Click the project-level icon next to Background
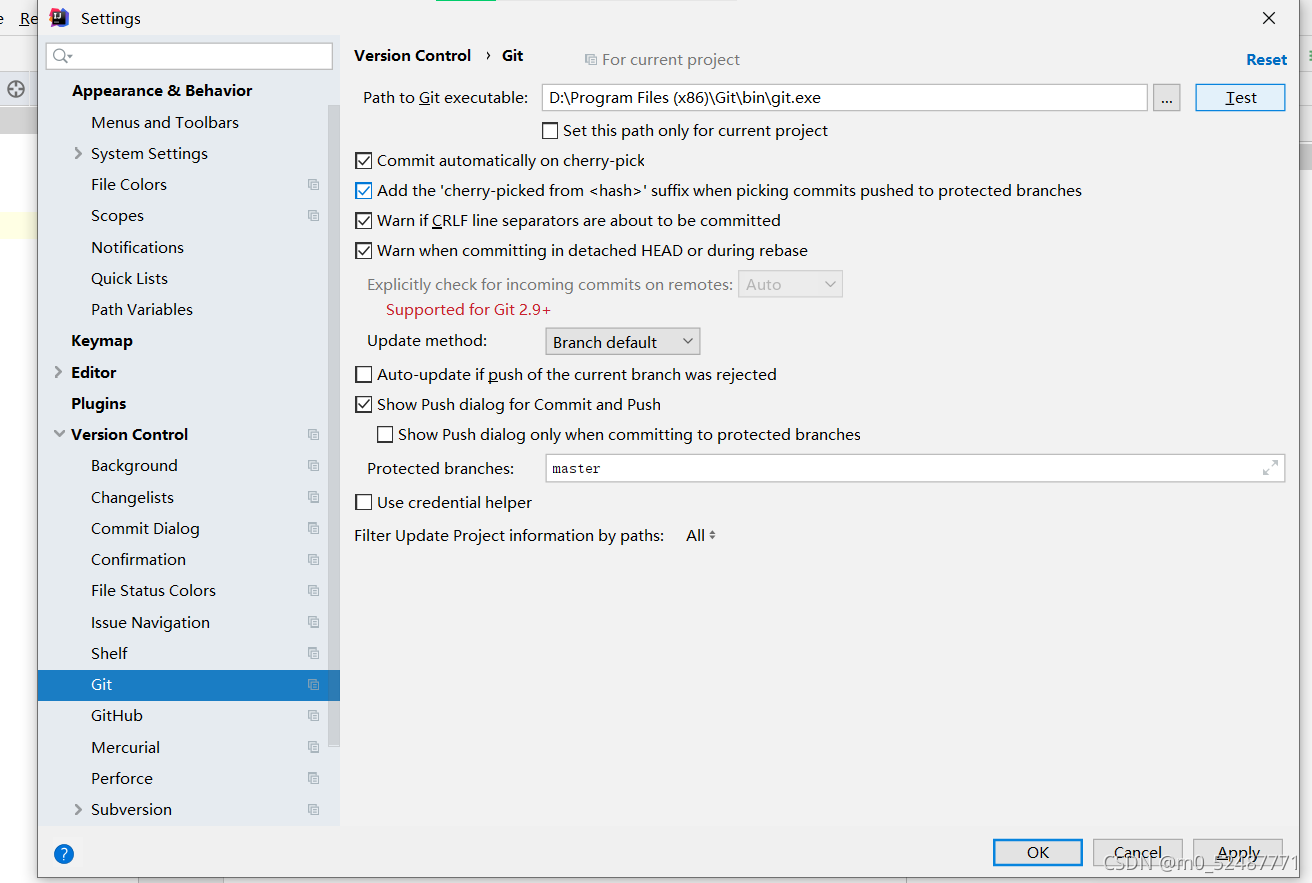The width and height of the screenshot is (1312, 883). click(x=314, y=466)
